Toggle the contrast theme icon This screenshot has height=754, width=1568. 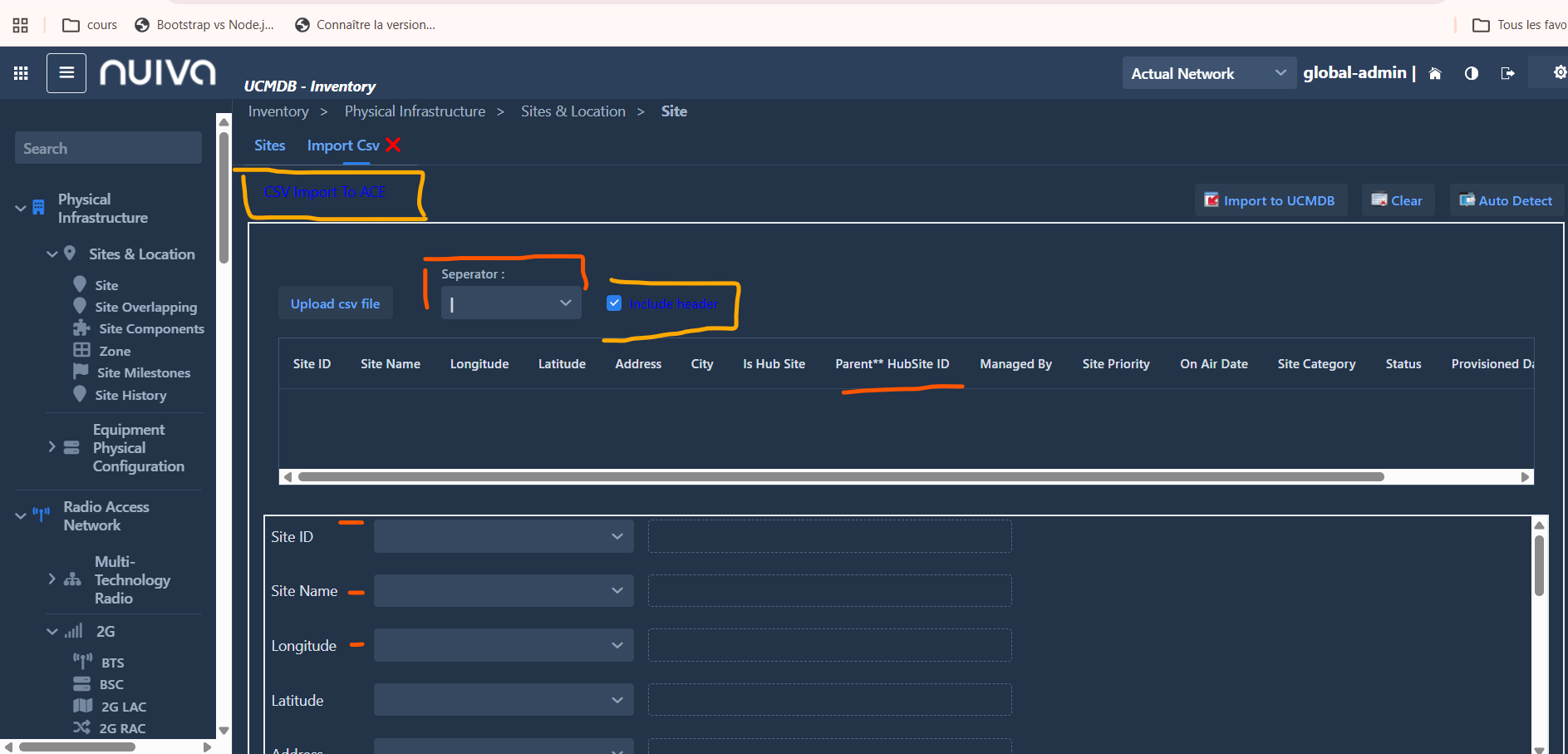tap(1471, 73)
